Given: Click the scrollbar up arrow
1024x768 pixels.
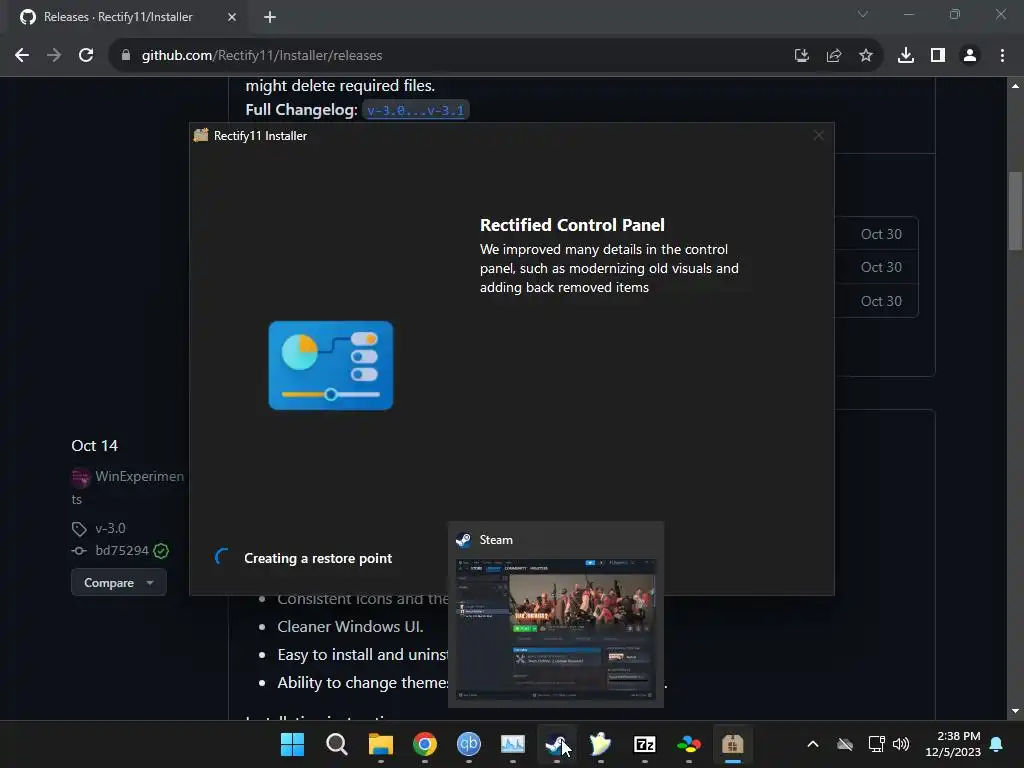Looking at the screenshot, I should [x=1015, y=86].
